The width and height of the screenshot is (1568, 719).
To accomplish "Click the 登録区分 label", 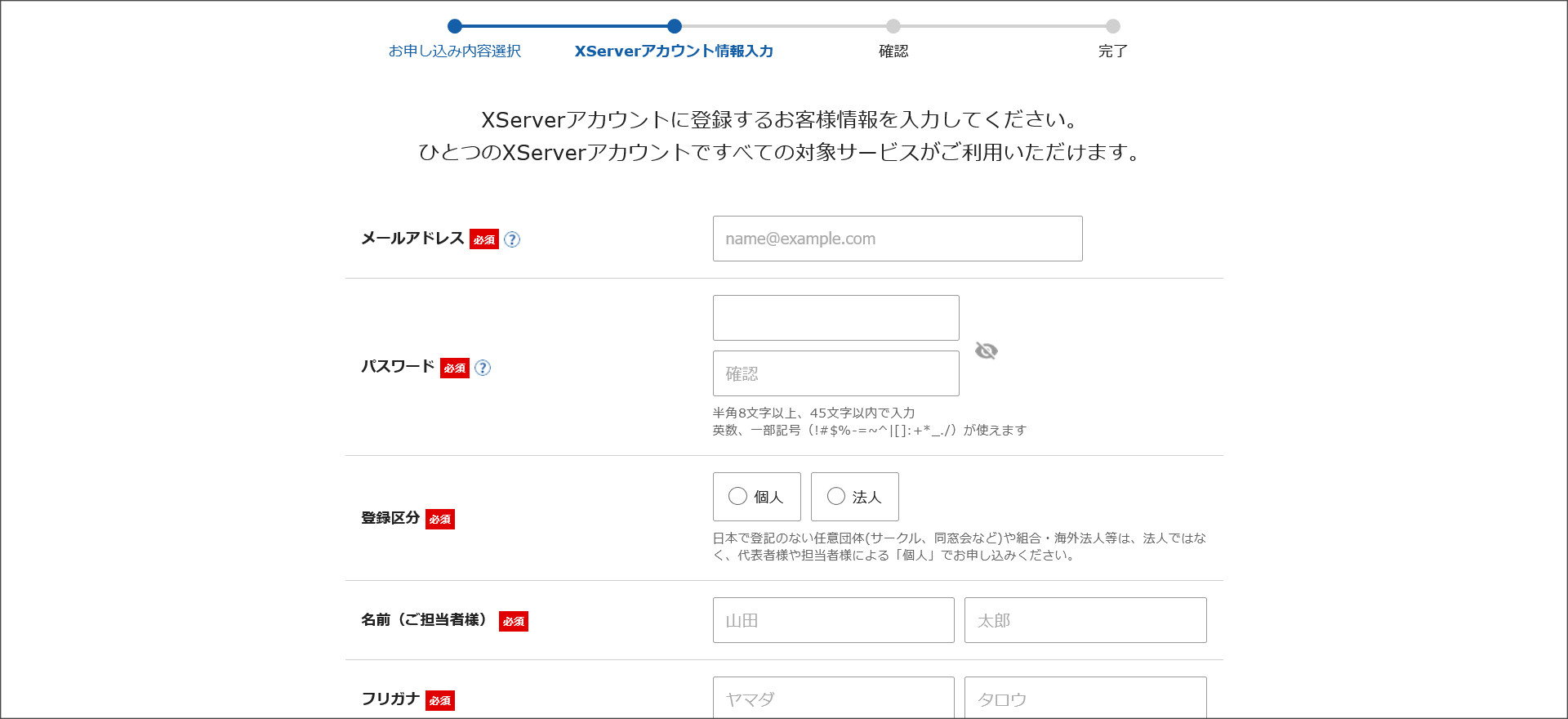I will (x=390, y=518).
